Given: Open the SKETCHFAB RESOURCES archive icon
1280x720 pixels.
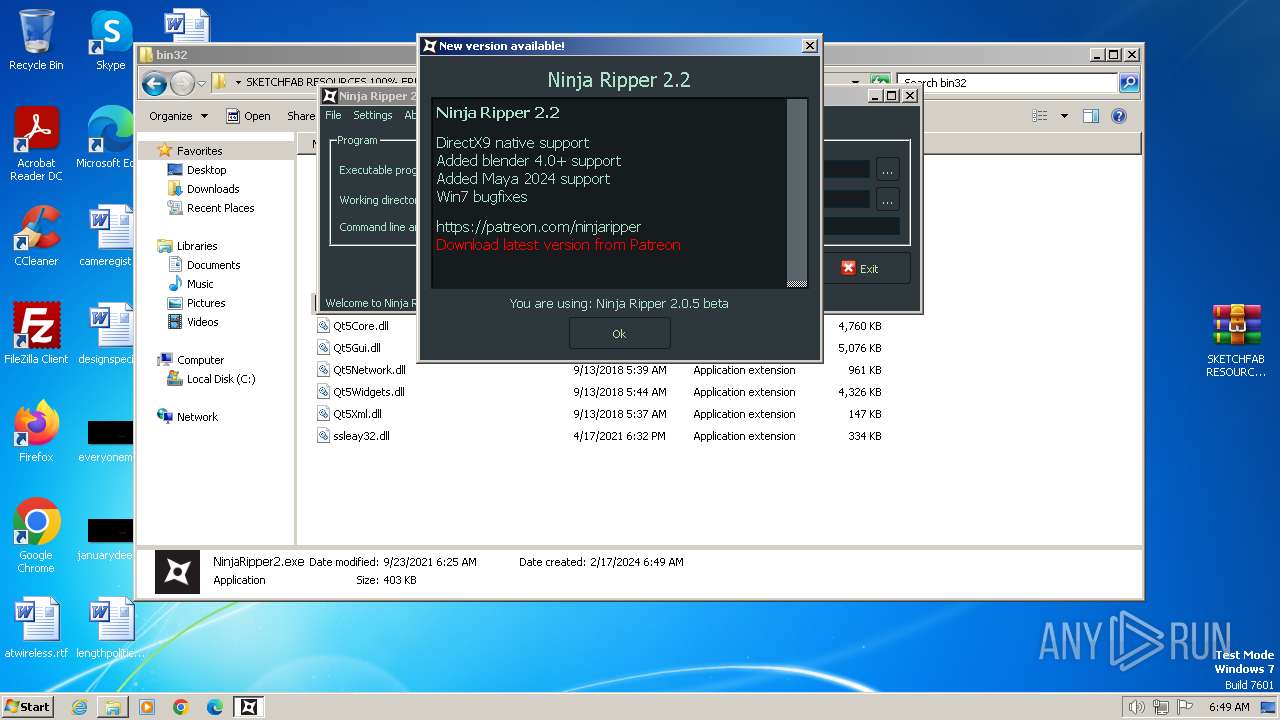Looking at the screenshot, I should 1236,341.
